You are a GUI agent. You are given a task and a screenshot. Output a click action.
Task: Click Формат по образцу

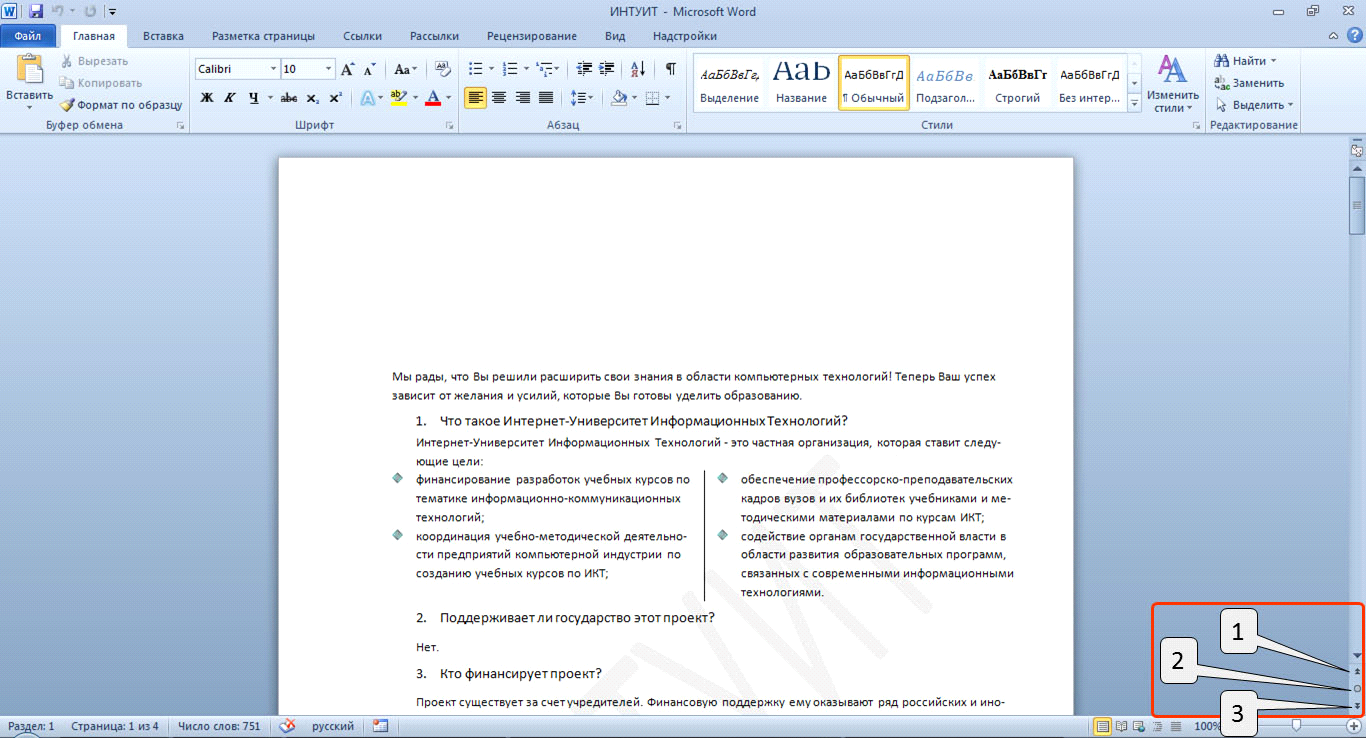click(x=120, y=104)
